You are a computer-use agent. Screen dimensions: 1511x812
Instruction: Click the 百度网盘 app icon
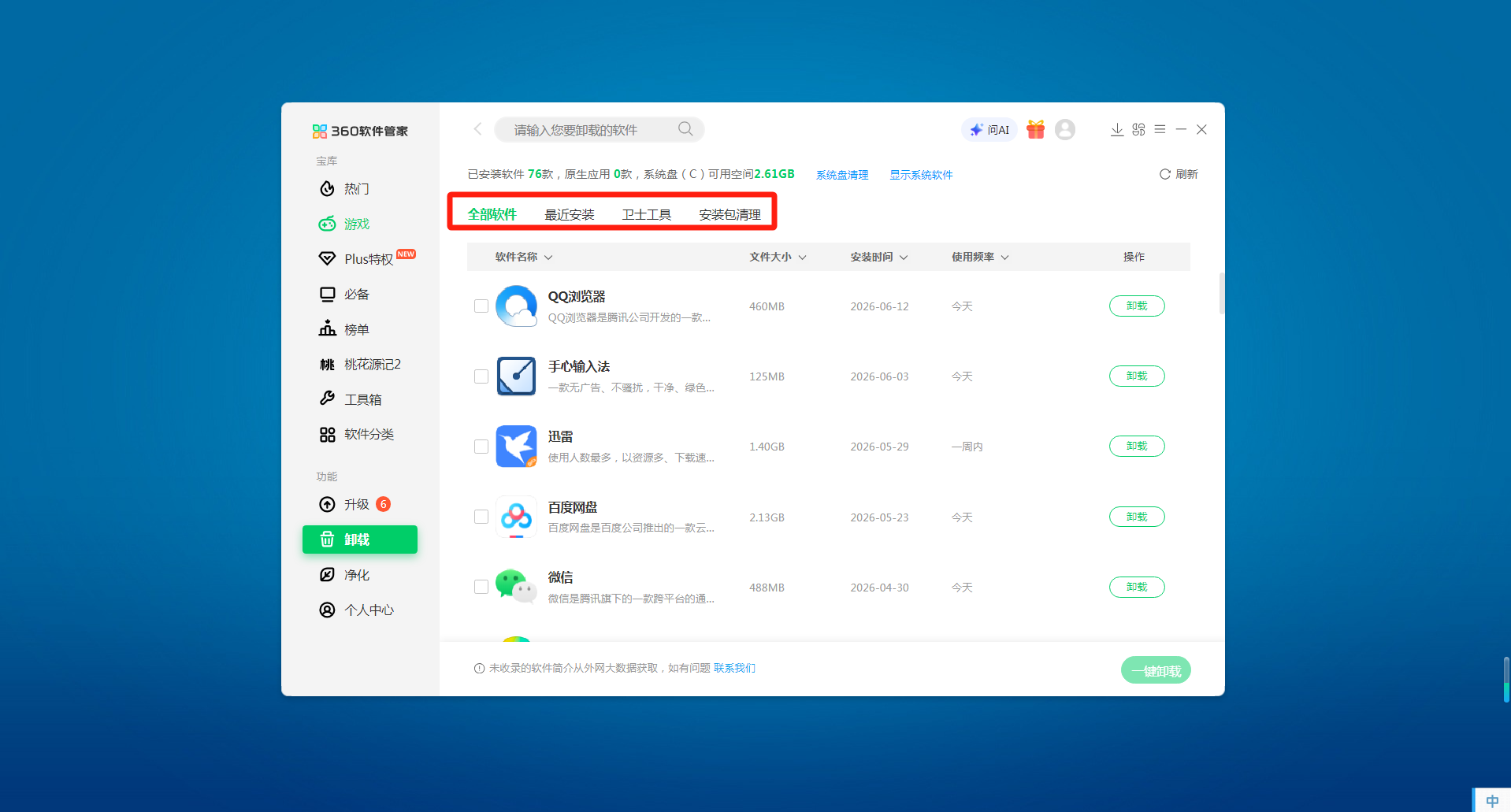pos(516,517)
